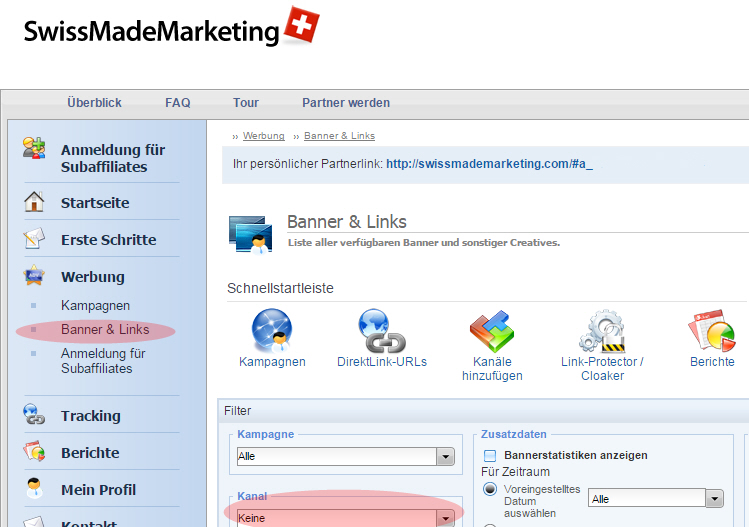The image size is (749, 527).
Task: Enable Bannerstatistiken anzeigen checkbox
Action: click(490, 455)
